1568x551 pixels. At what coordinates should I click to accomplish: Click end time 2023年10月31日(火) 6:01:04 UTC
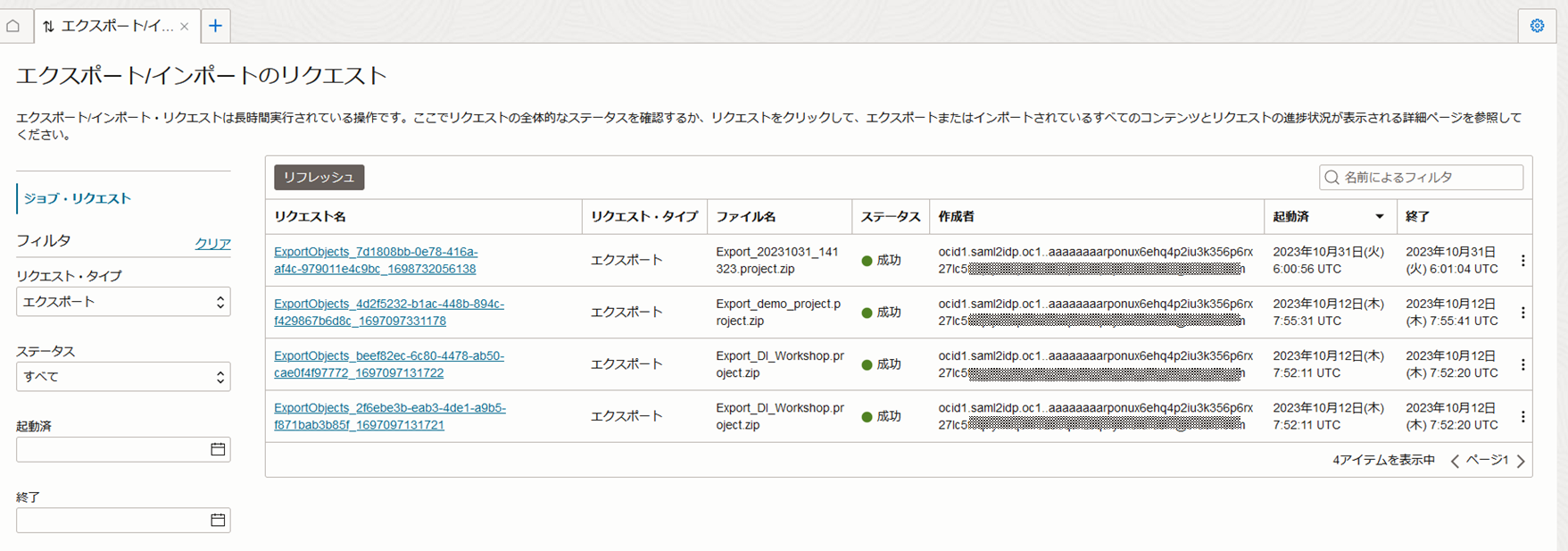(1452, 260)
